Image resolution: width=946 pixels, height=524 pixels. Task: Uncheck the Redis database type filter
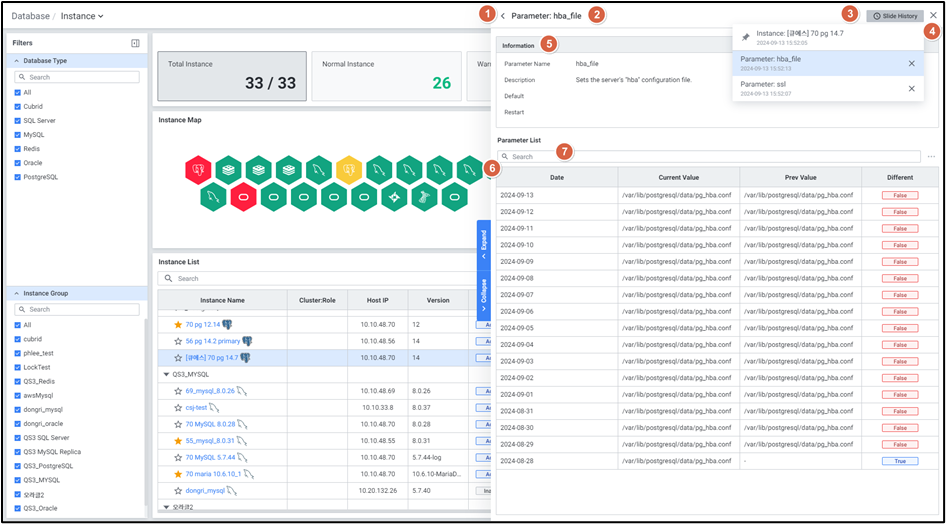click(x=17, y=148)
